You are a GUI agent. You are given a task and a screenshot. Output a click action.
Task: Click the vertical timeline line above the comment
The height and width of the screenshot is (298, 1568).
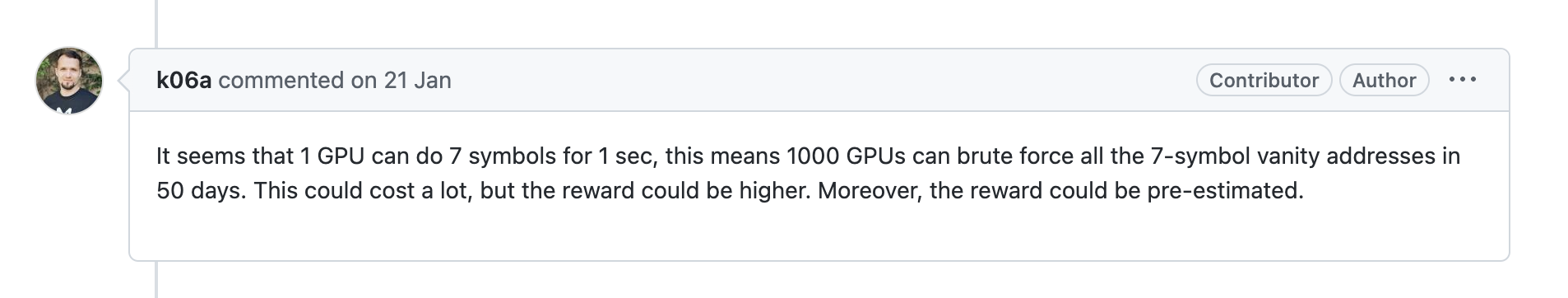155,23
